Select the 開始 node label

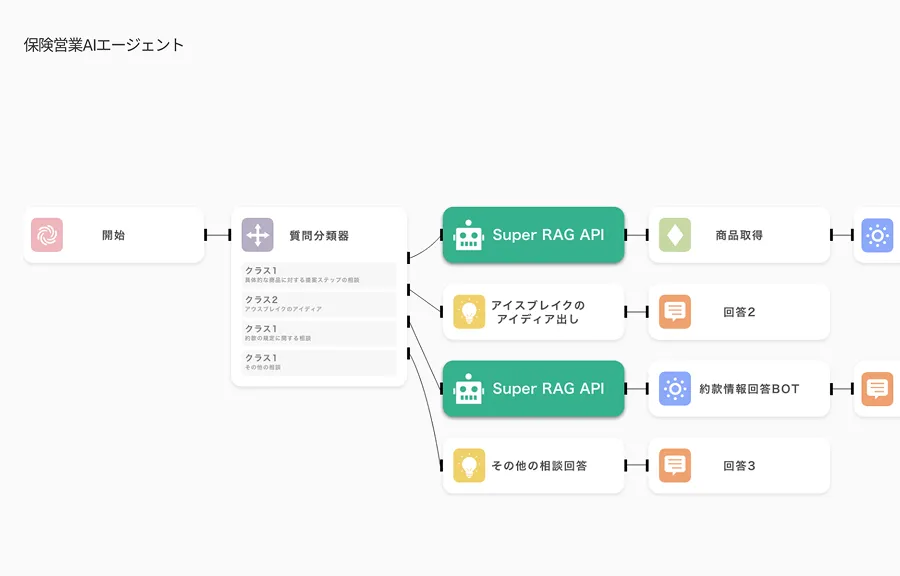114,235
